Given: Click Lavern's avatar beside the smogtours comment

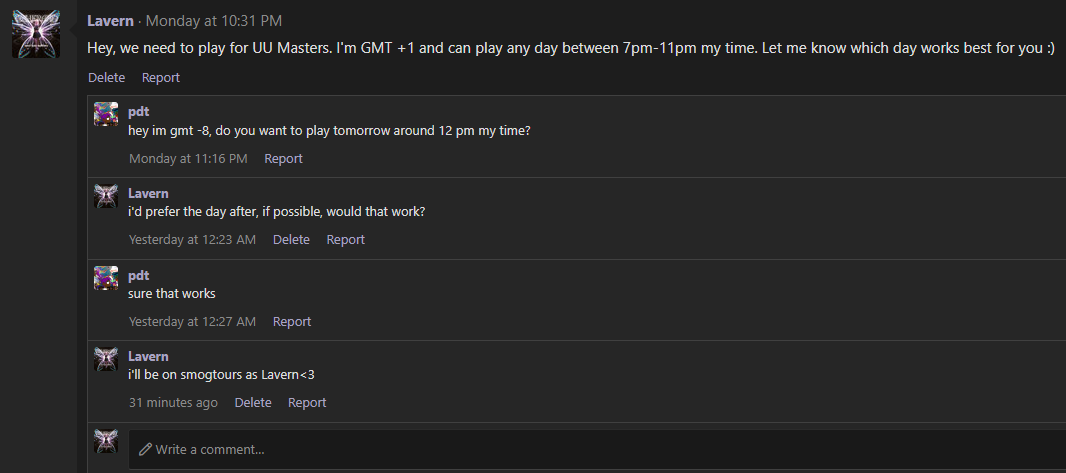Looking at the screenshot, I should (106, 359).
